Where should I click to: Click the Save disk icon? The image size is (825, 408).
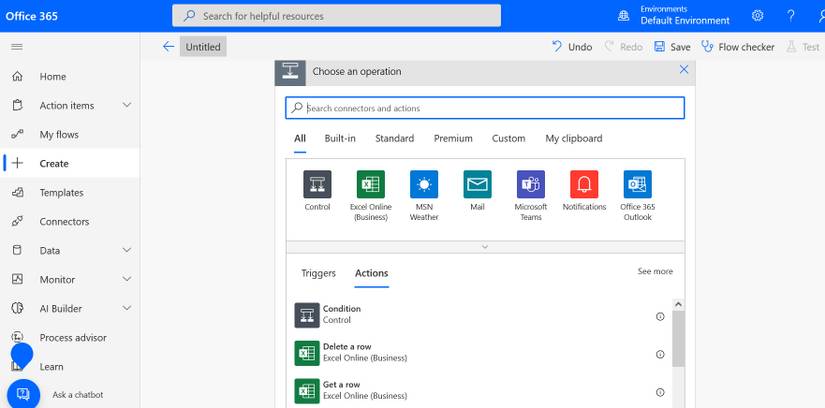click(659, 47)
